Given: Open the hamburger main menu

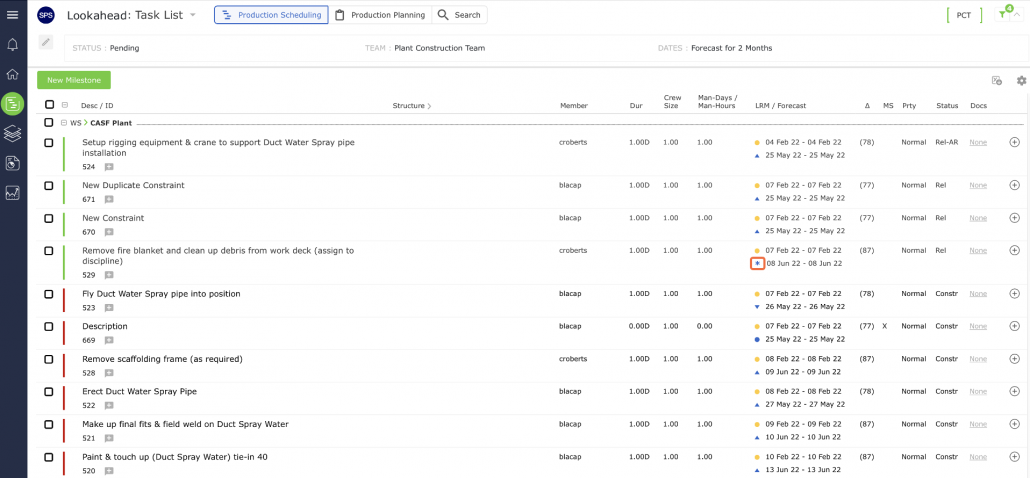Looking at the screenshot, I should (12, 14).
